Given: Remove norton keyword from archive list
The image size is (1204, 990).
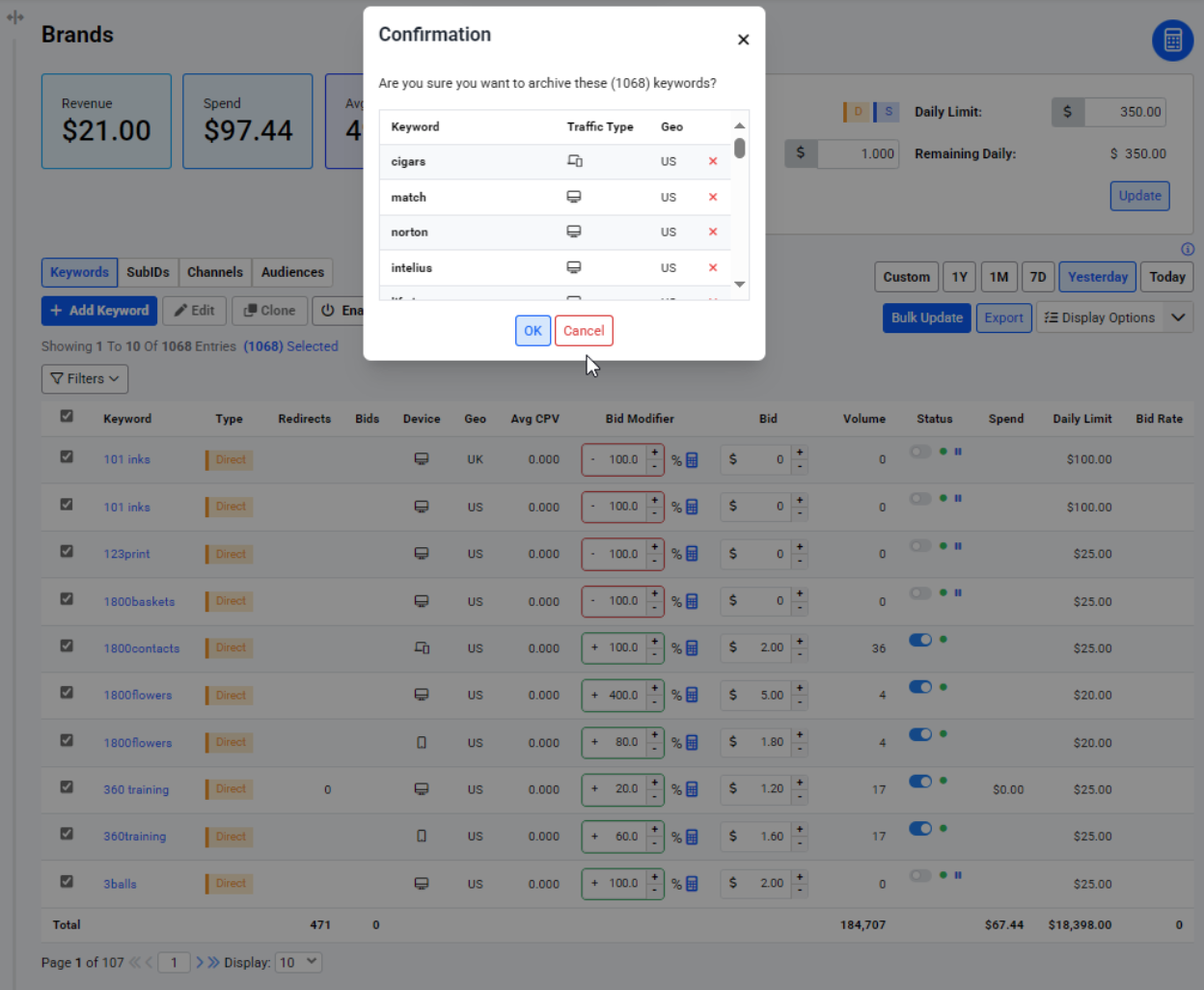Looking at the screenshot, I should [x=713, y=233].
